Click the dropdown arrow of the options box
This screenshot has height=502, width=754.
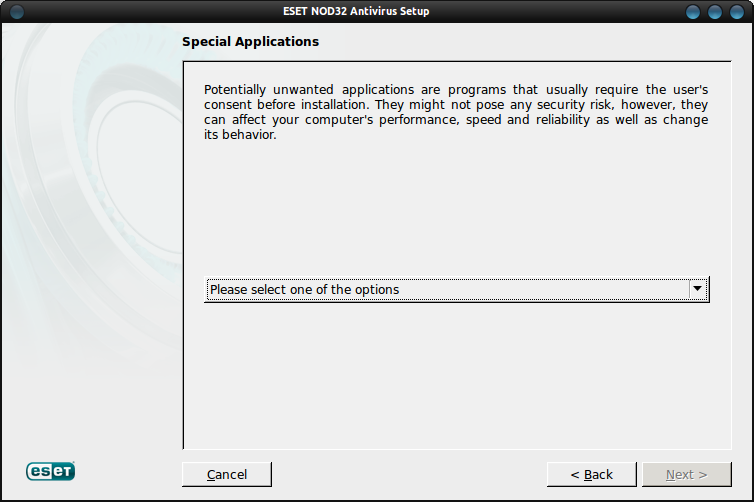tap(697, 289)
